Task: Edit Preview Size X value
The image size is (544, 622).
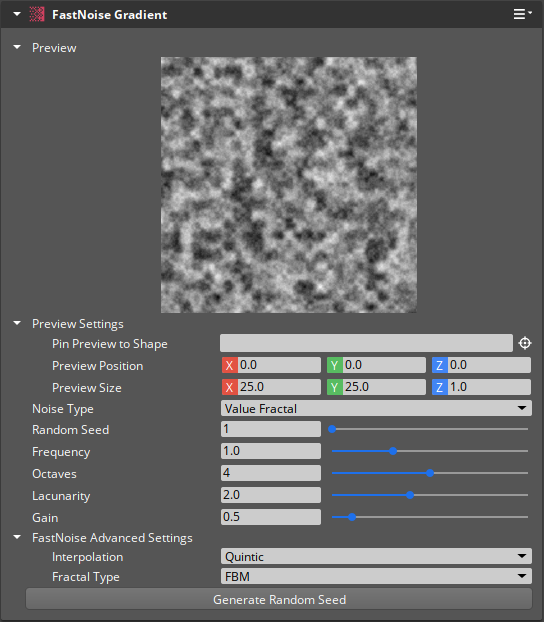Action: [280, 387]
